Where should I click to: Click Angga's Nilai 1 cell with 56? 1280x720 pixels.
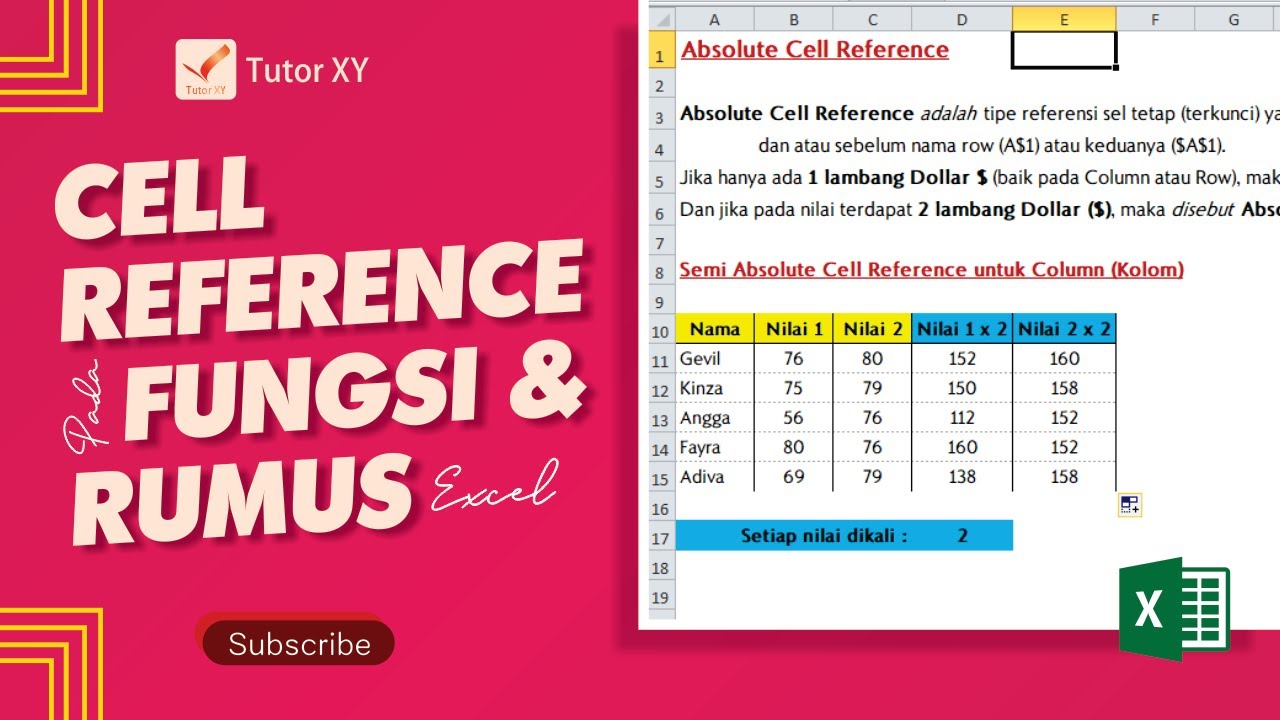(793, 418)
